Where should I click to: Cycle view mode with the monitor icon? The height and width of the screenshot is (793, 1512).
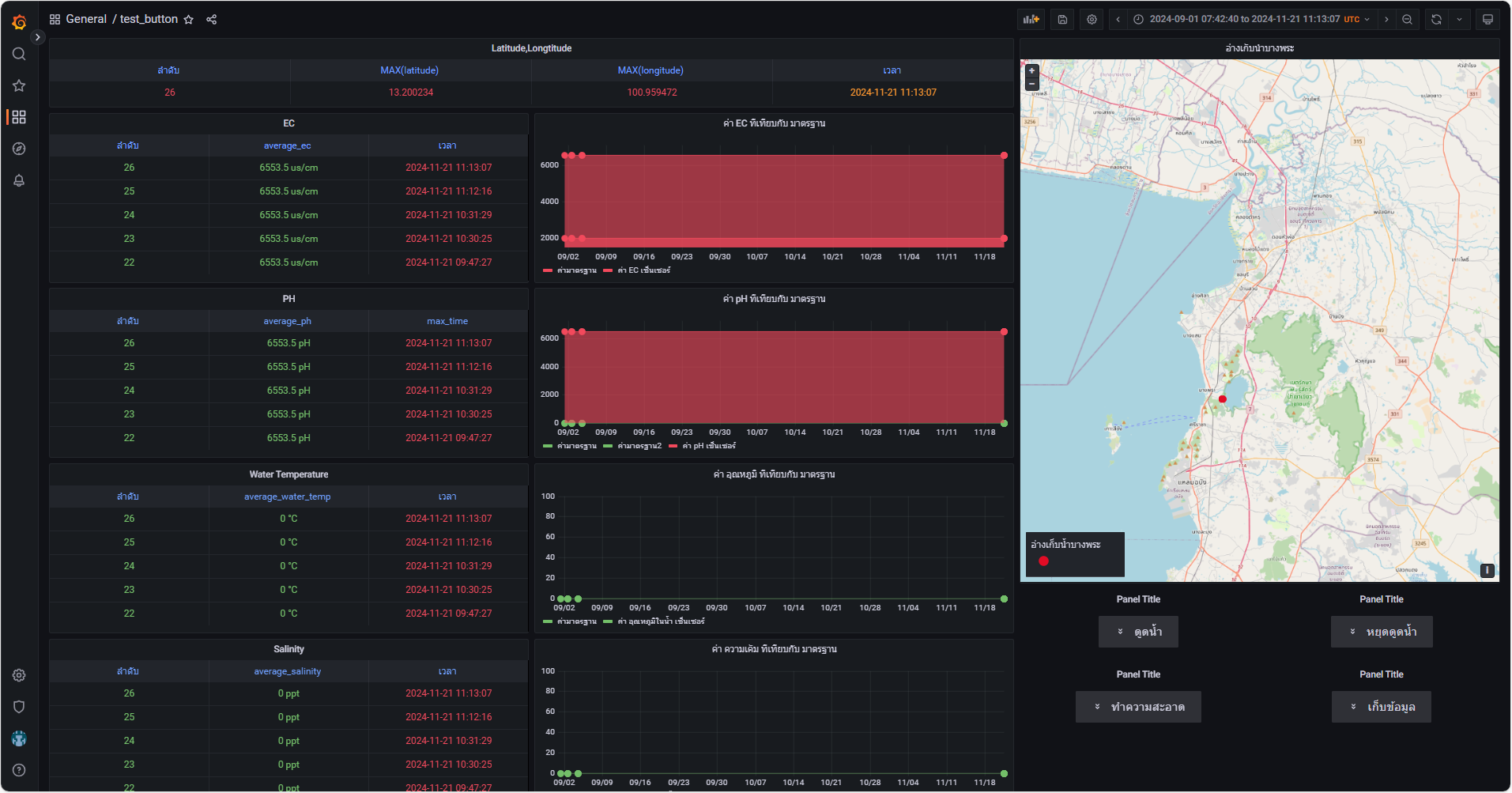click(x=1487, y=20)
